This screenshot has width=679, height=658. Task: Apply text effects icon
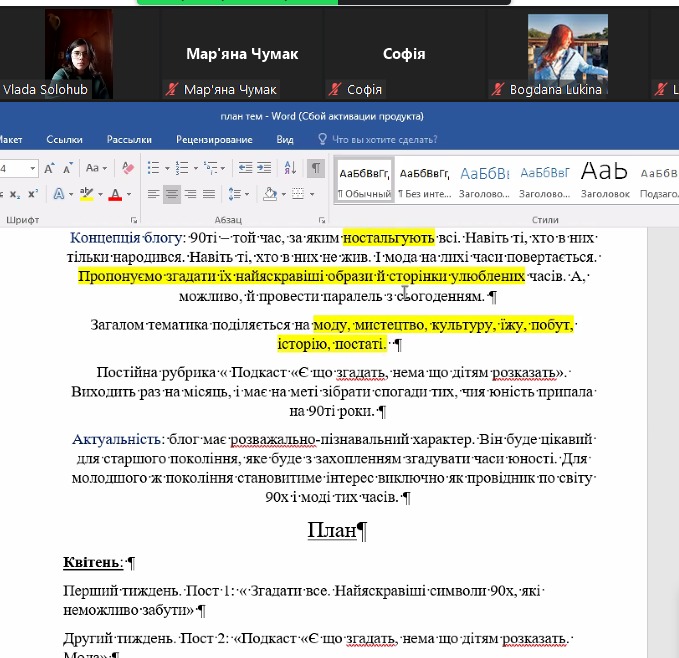[58, 194]
